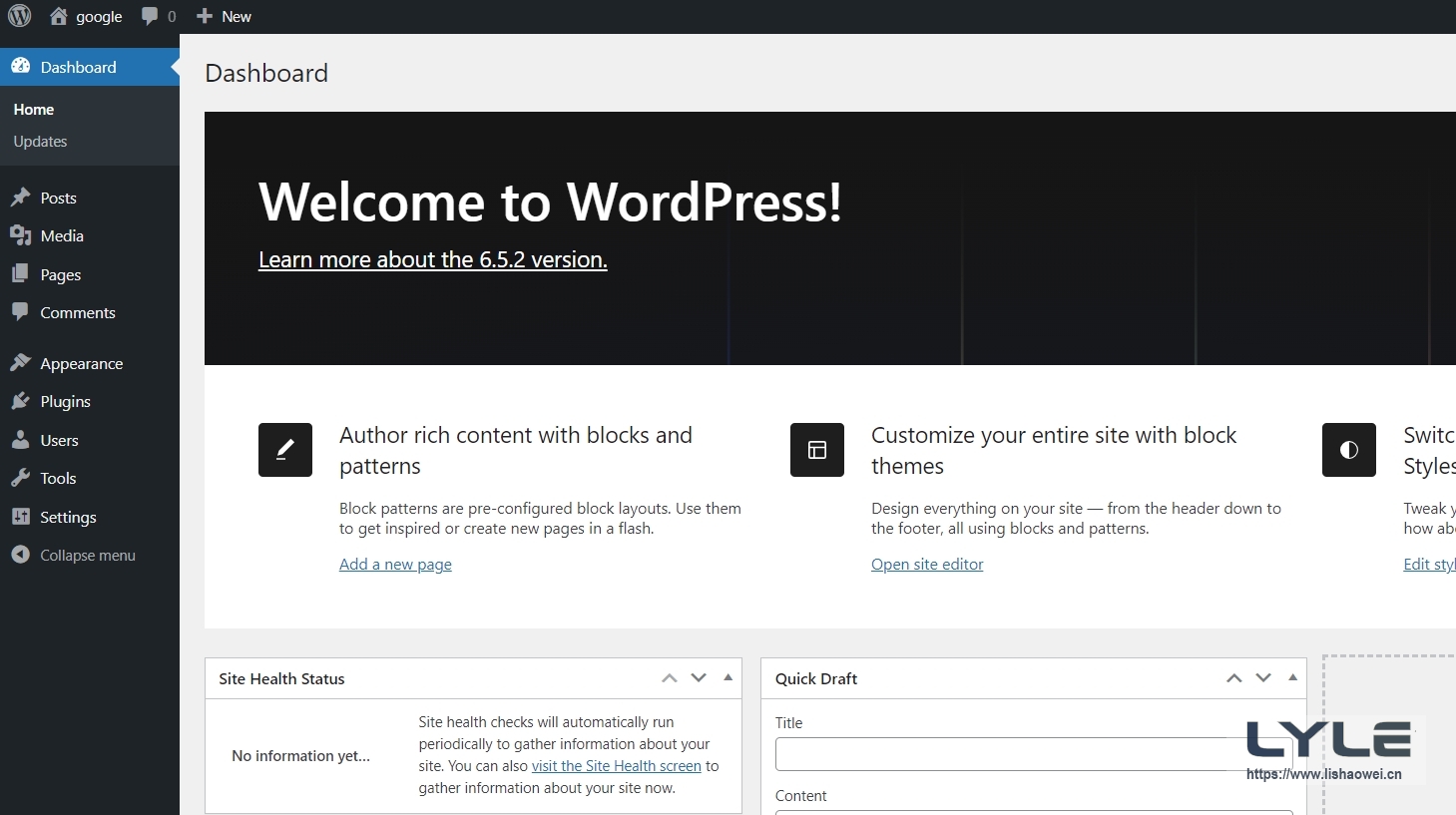Screen dimensions: 1456x815
Task: Move Site Health Status panel up
Action: click(x=670, y=678)
